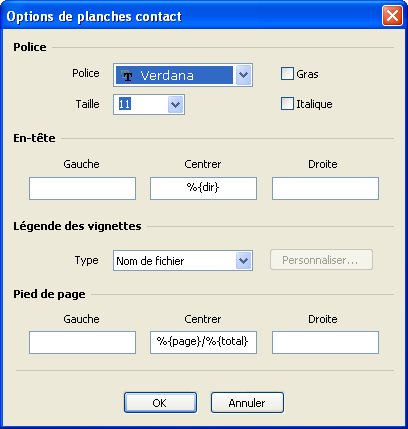This screenshot has height=429, width=408.
Task: Click the size value 11 in Taille
Action: [124, 104]
